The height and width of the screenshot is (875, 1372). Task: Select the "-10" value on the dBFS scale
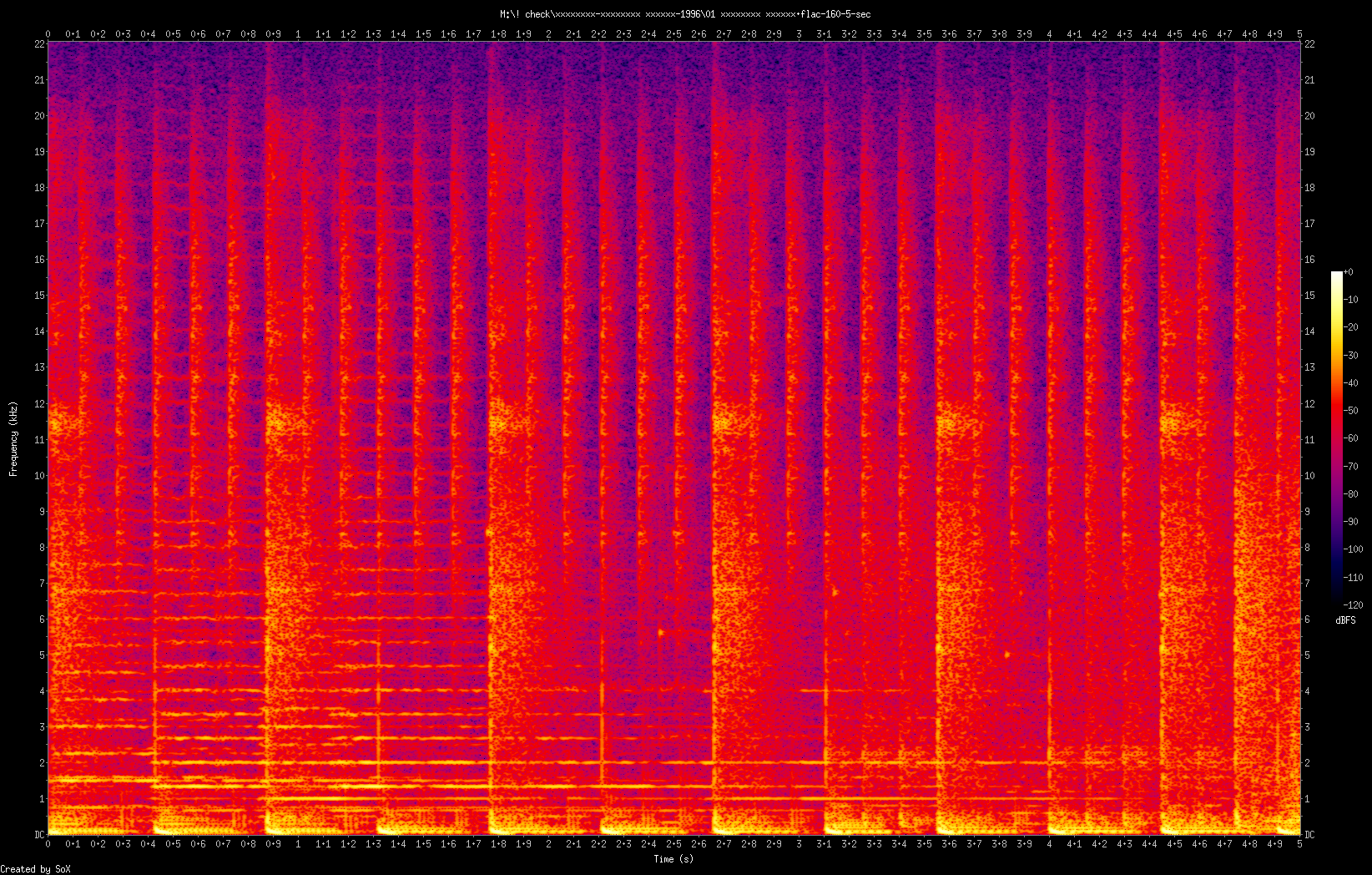point(1351,300)
